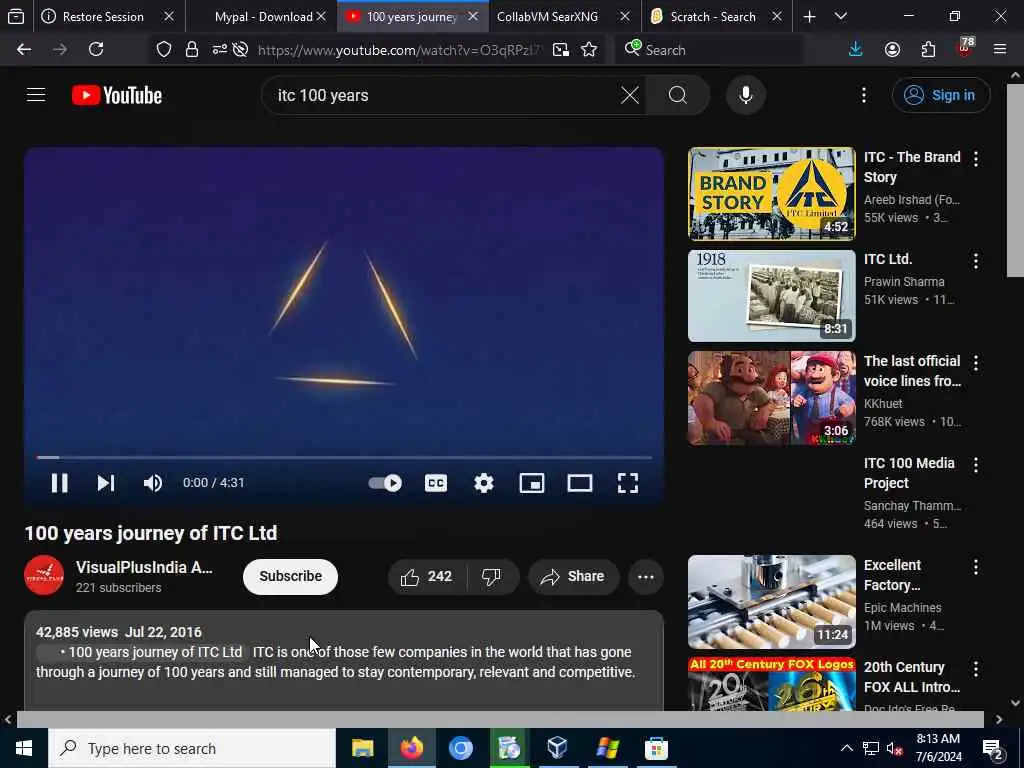Switch to the Mypal - Download tab

coord(261,17)
